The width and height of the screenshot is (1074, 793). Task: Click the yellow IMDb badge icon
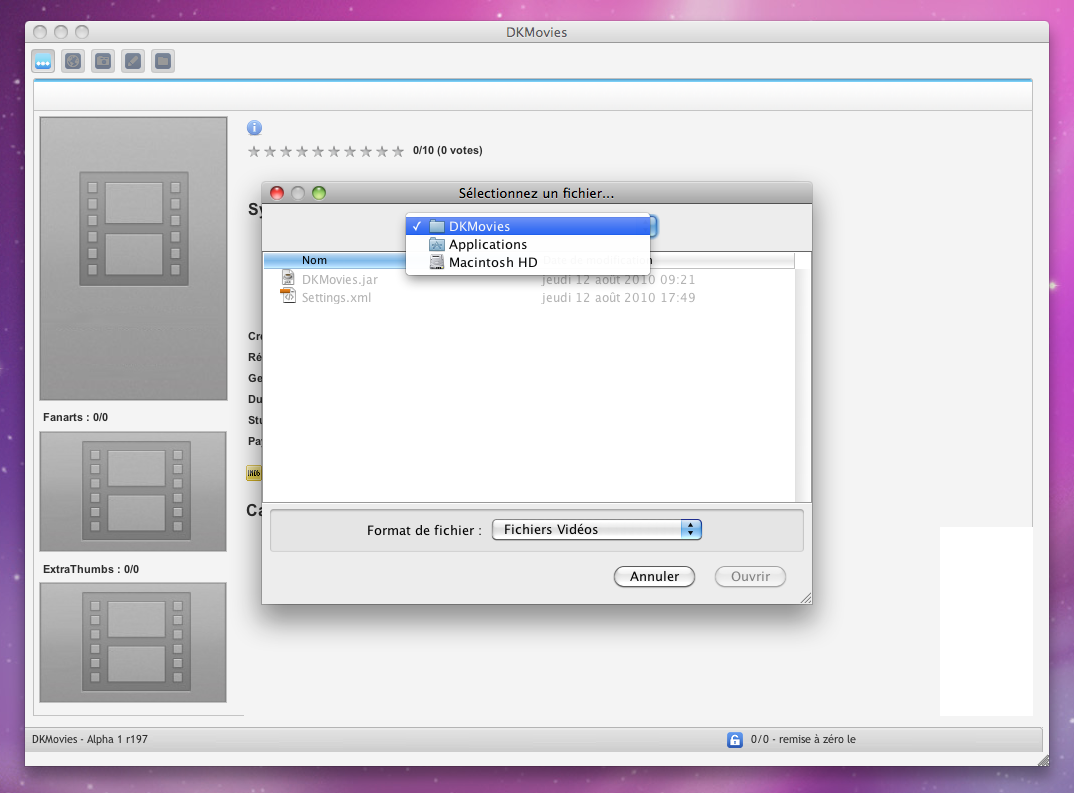coord(253,473)
